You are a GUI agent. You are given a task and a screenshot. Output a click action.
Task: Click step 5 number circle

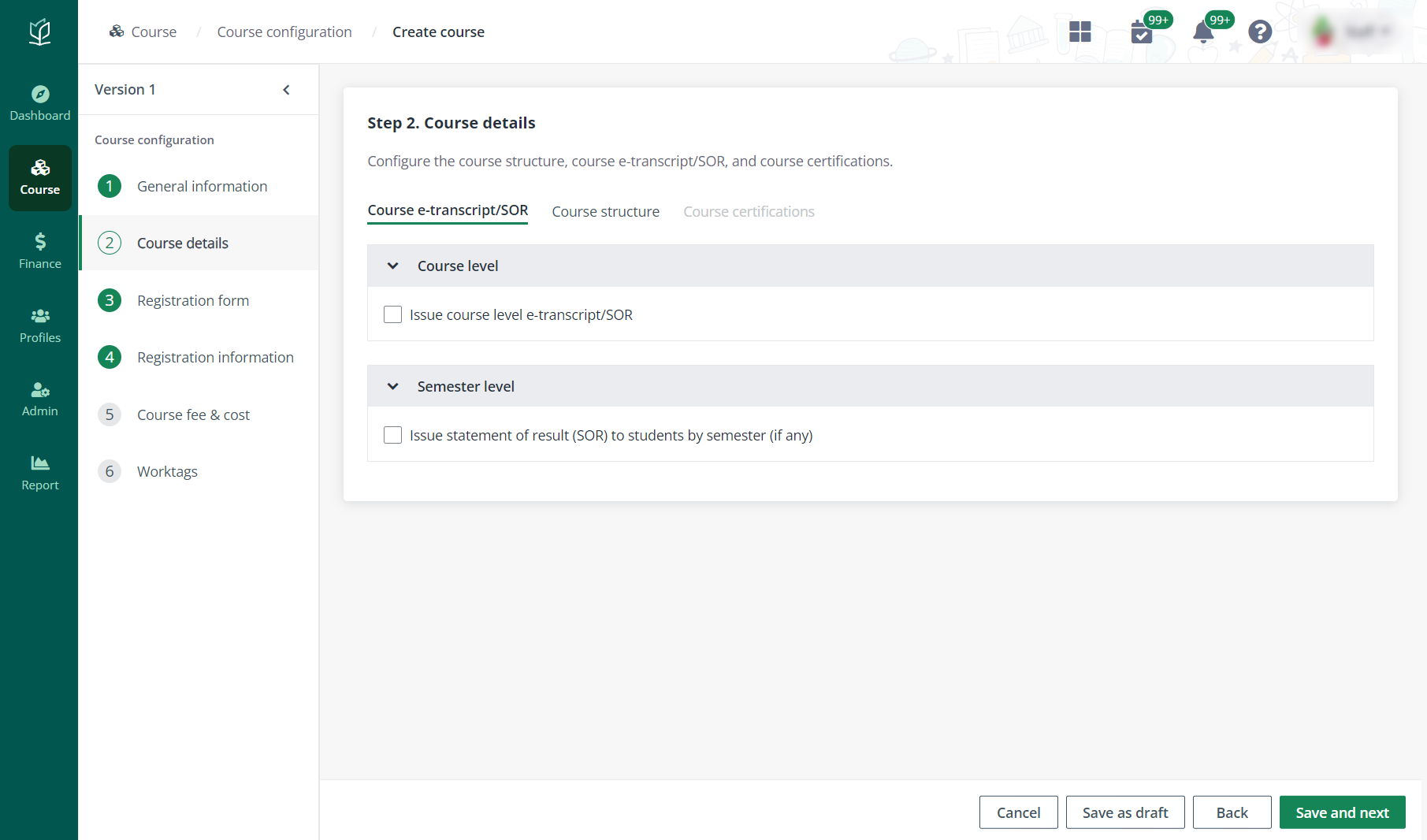tap(110, 414)
